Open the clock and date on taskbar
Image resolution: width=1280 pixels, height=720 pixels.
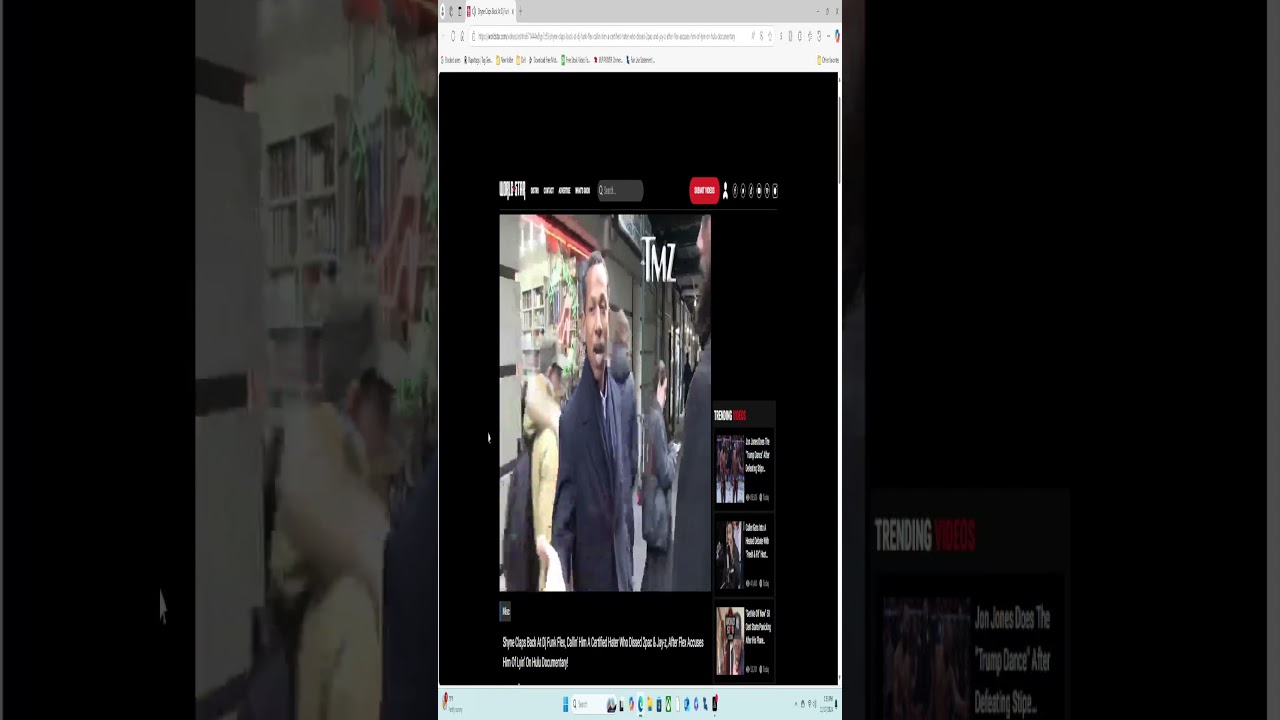point(827,704)
